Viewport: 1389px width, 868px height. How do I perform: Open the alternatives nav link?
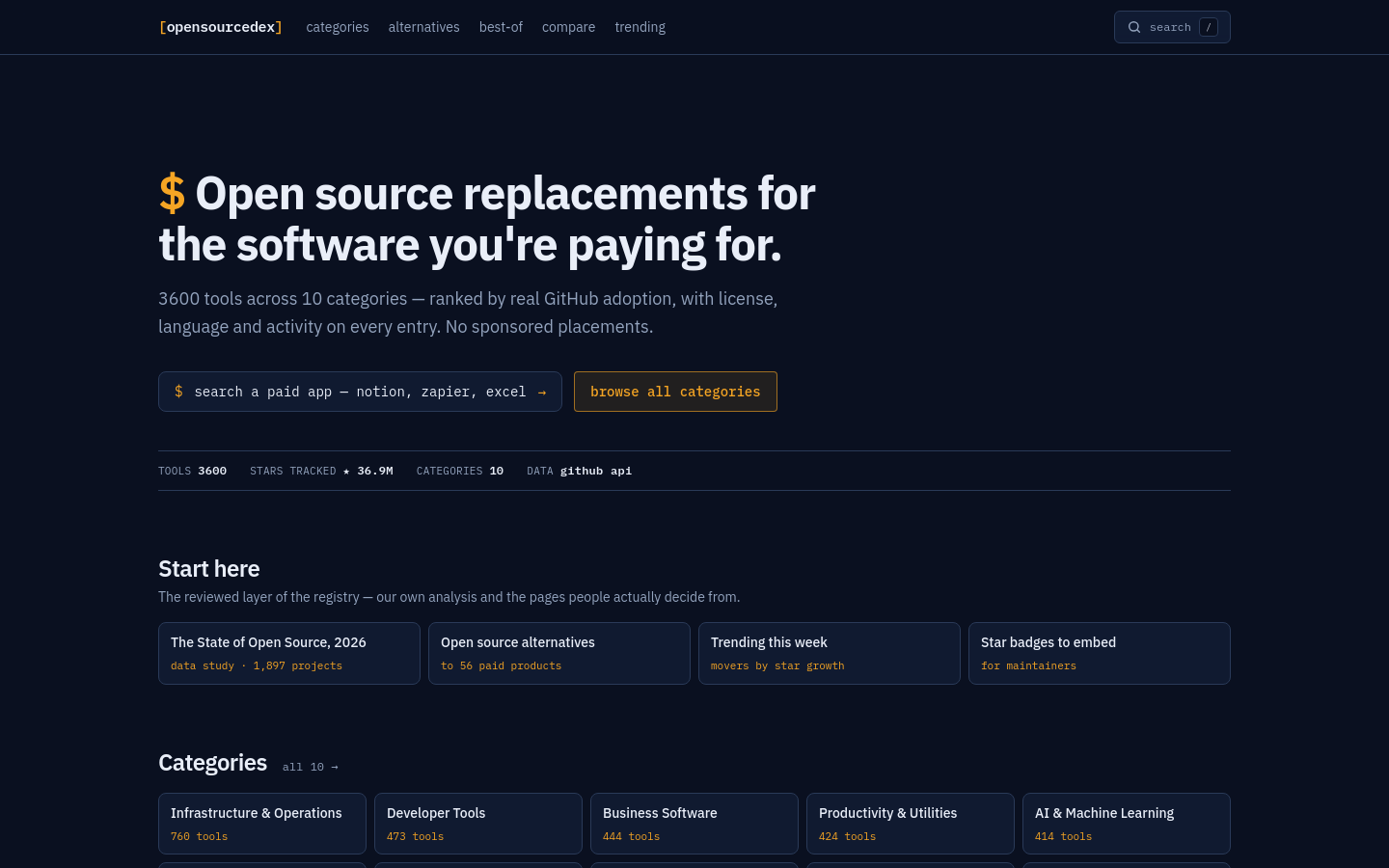point(423,27)
